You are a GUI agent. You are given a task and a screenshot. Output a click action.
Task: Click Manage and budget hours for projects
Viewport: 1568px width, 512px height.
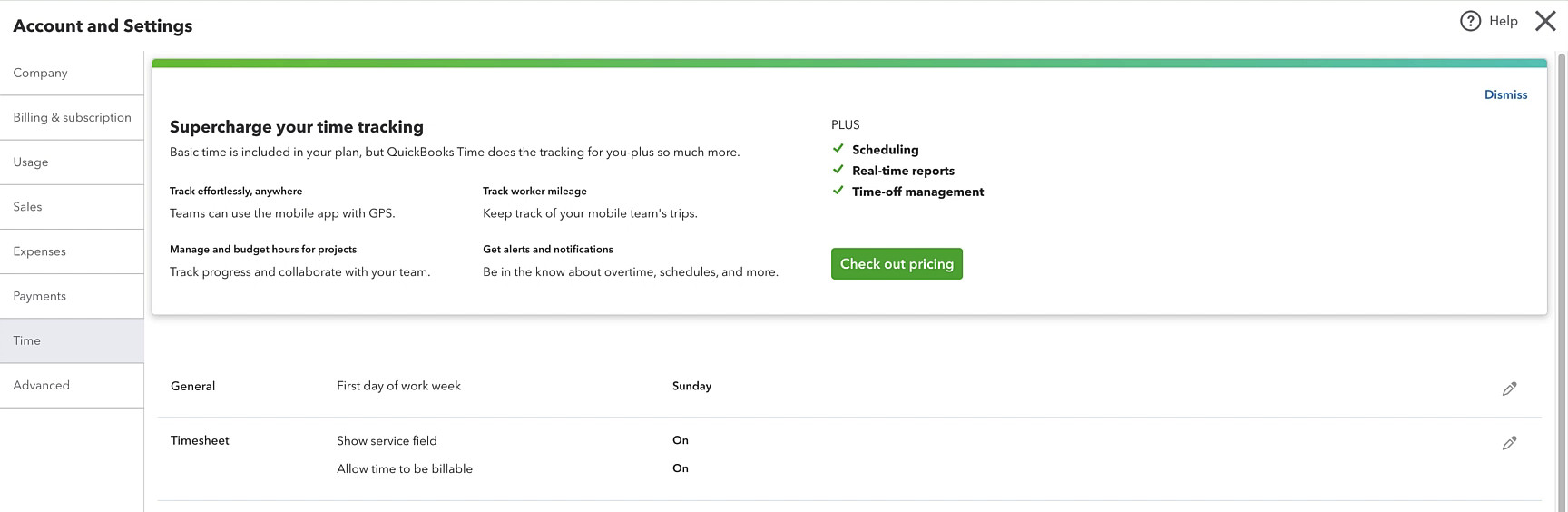[263, 249]
